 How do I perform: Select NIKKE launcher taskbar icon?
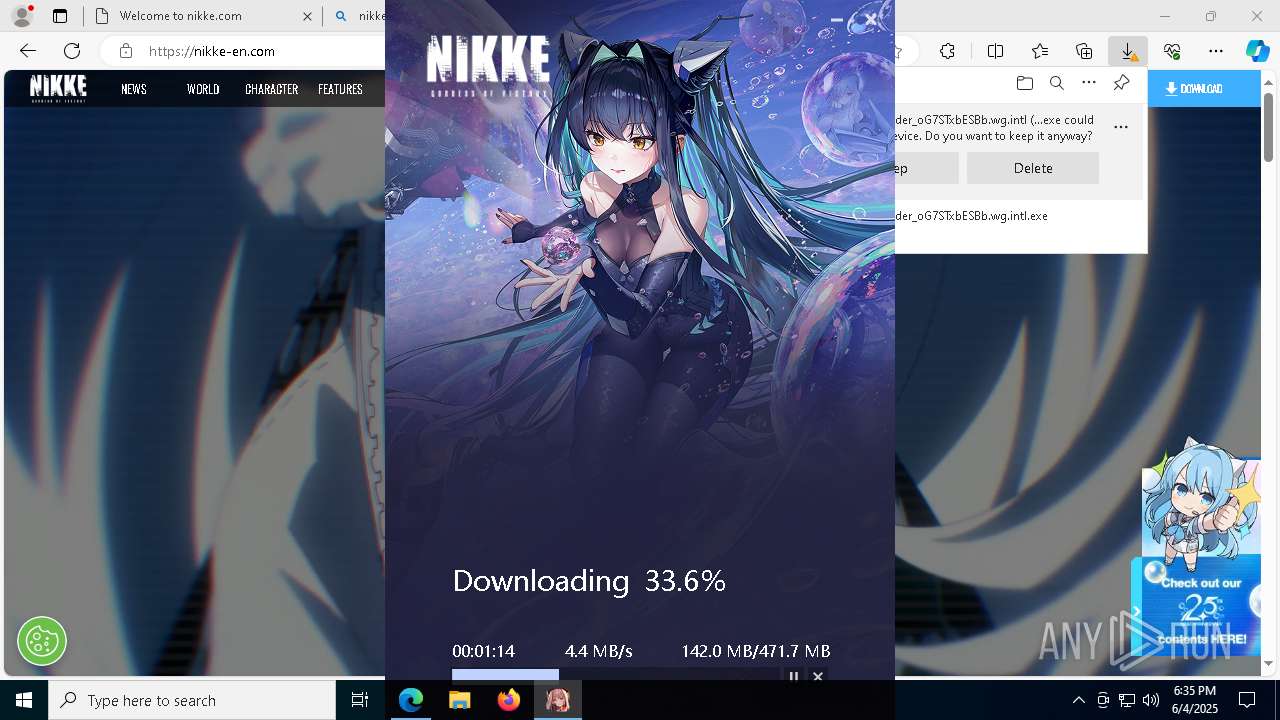click(x=558, y=700)
